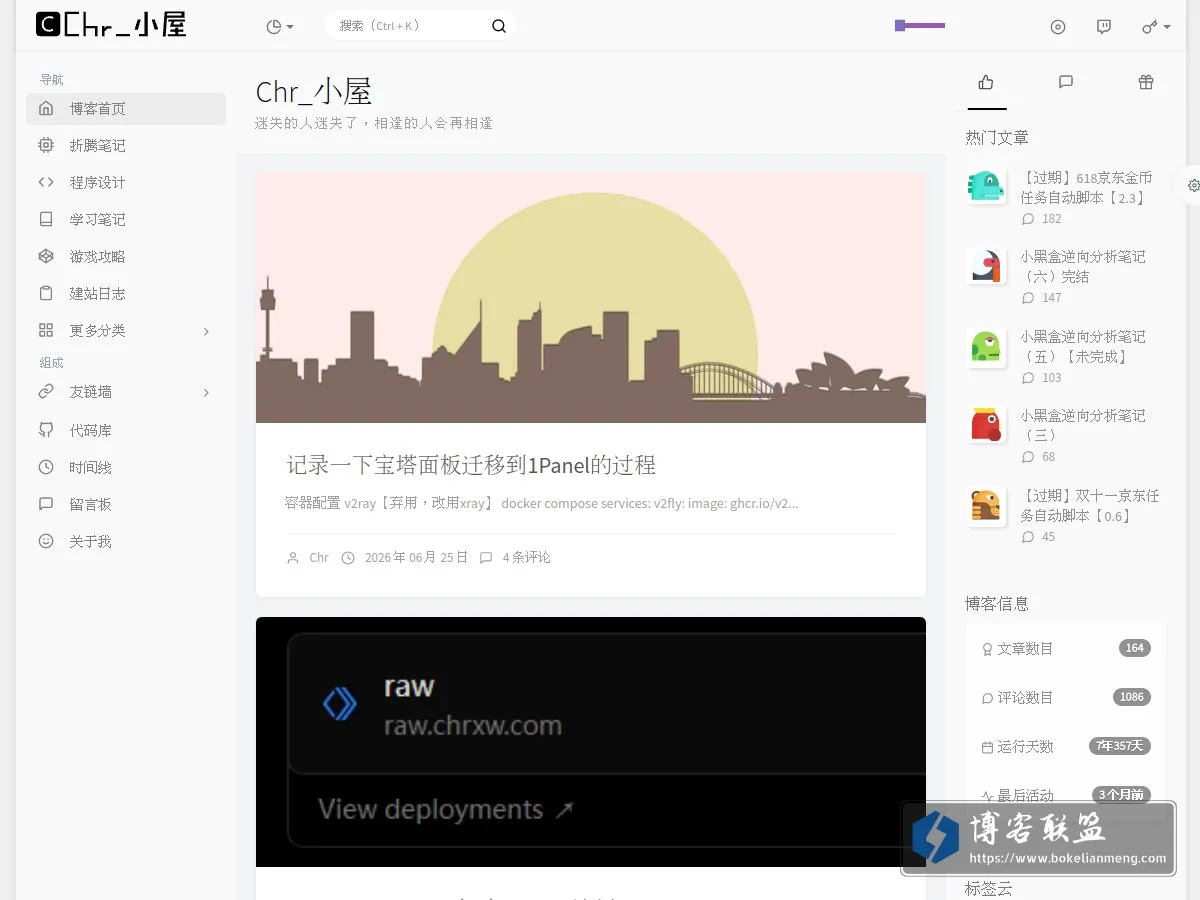The width and height of the screenshot is (1200, 900).
Task: Click the grid icon beside 更多分类
Action: pos(46,330)
